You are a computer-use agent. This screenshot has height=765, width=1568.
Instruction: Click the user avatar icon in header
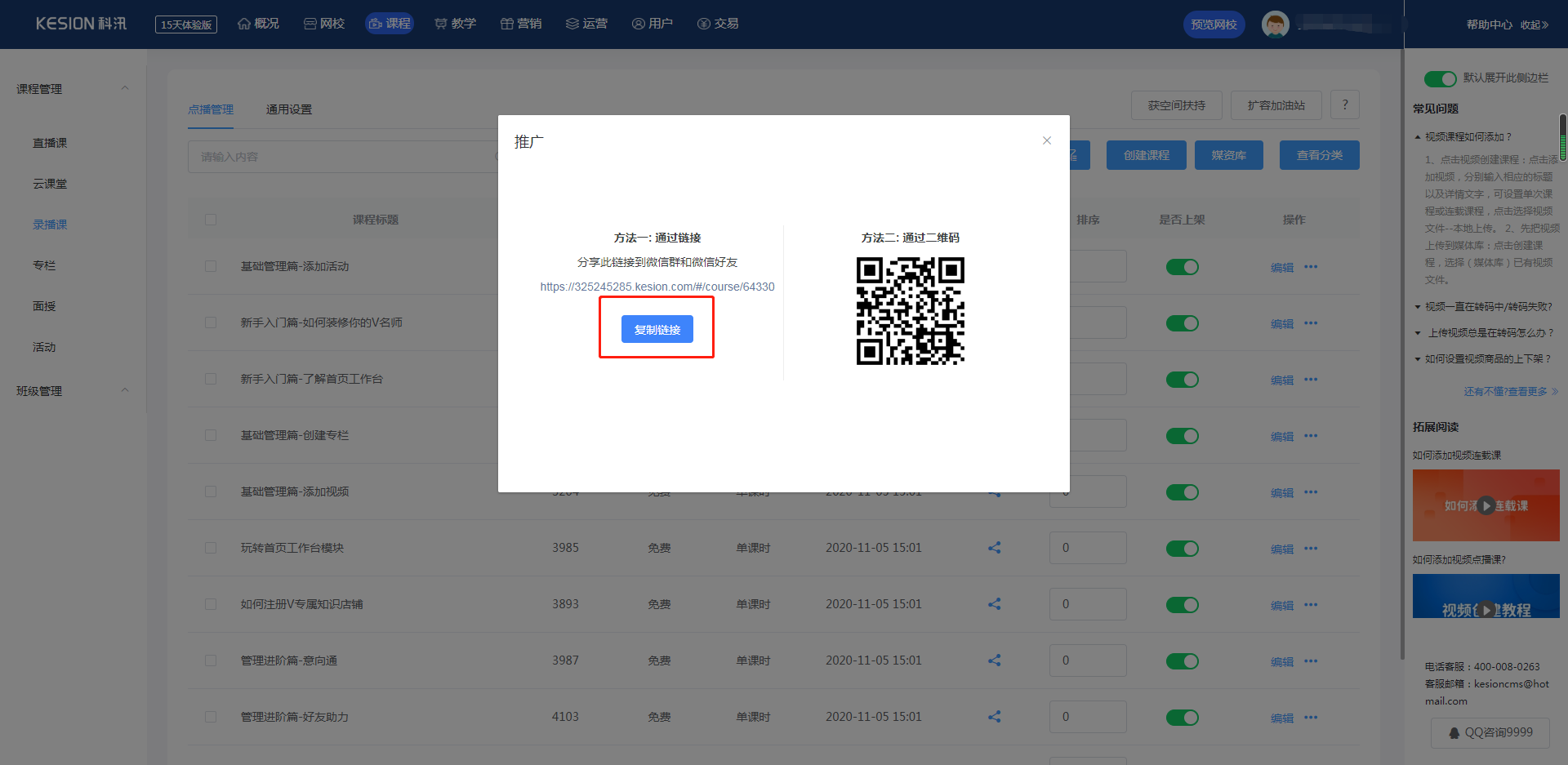point(1275,24)
